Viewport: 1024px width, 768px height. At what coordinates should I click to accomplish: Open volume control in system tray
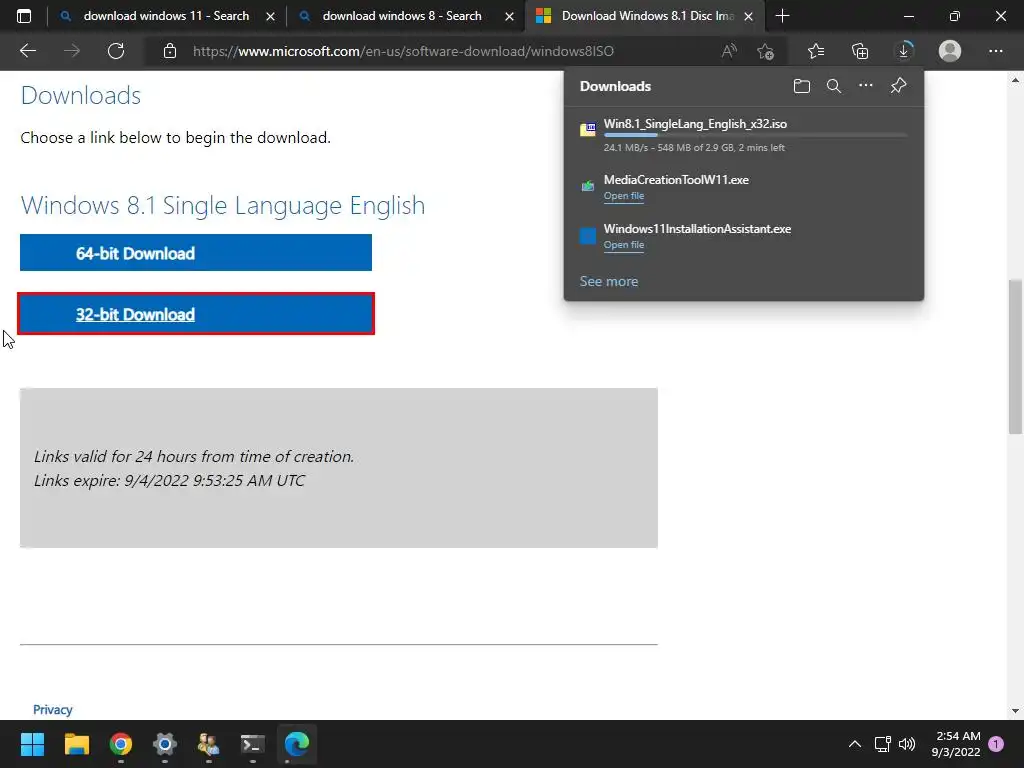(x=907, y=744)
